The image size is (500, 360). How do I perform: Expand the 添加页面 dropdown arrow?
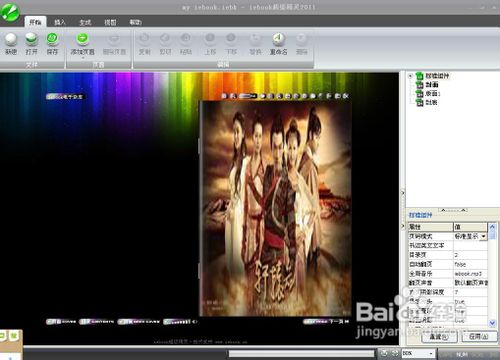click(x=82, y=58)
